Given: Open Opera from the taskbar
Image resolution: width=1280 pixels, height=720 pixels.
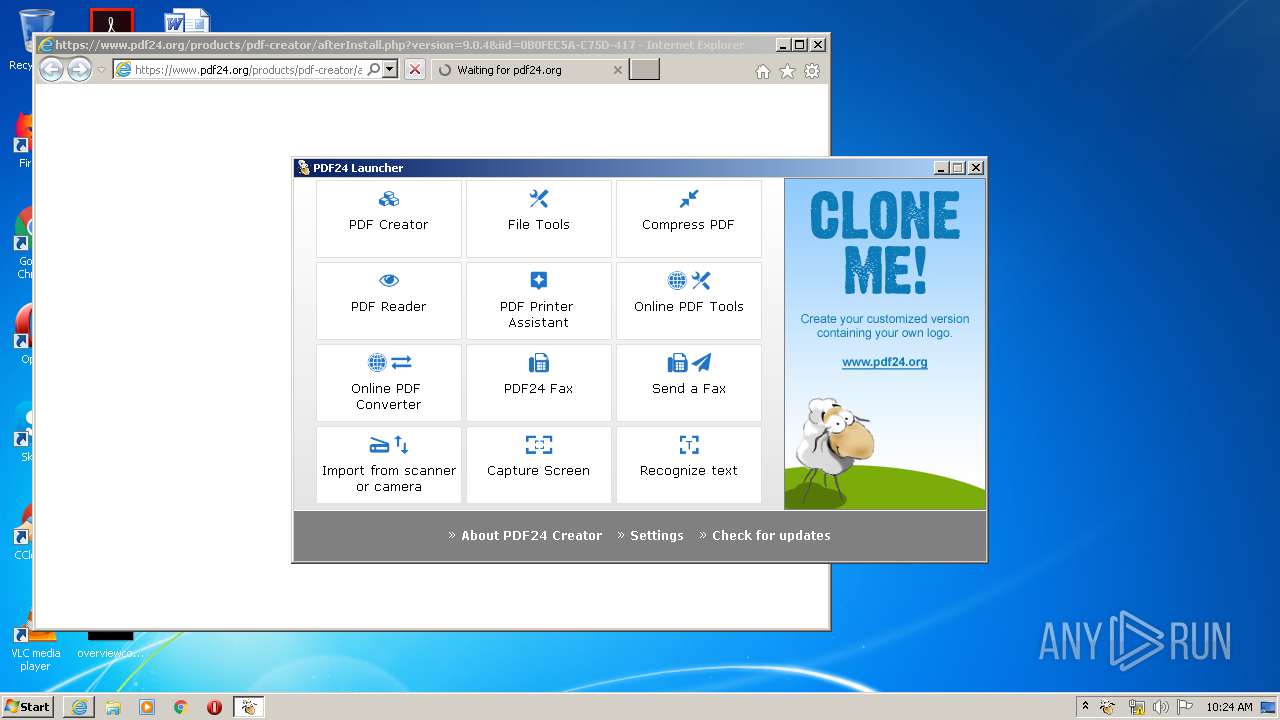Looking at the screenshot, I should [x=214, y=707].
